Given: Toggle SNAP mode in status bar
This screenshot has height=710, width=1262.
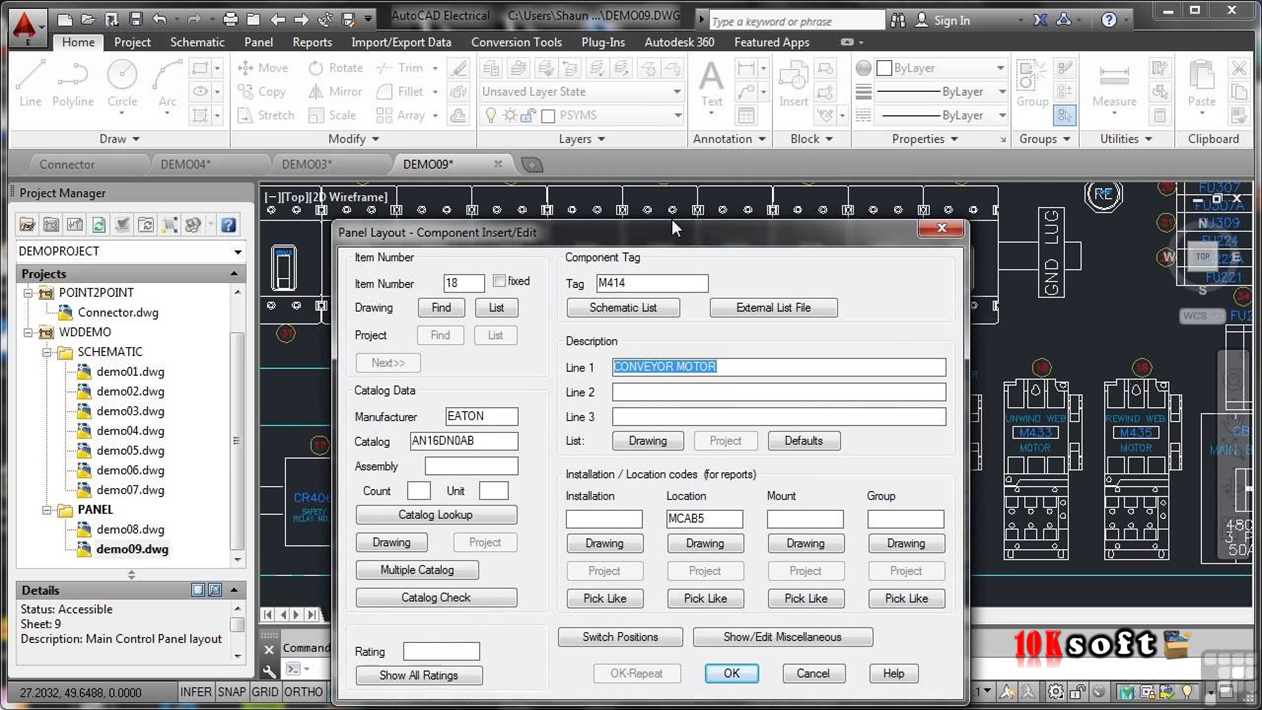Looking at the screenshot, I should [x=231, y=692].
